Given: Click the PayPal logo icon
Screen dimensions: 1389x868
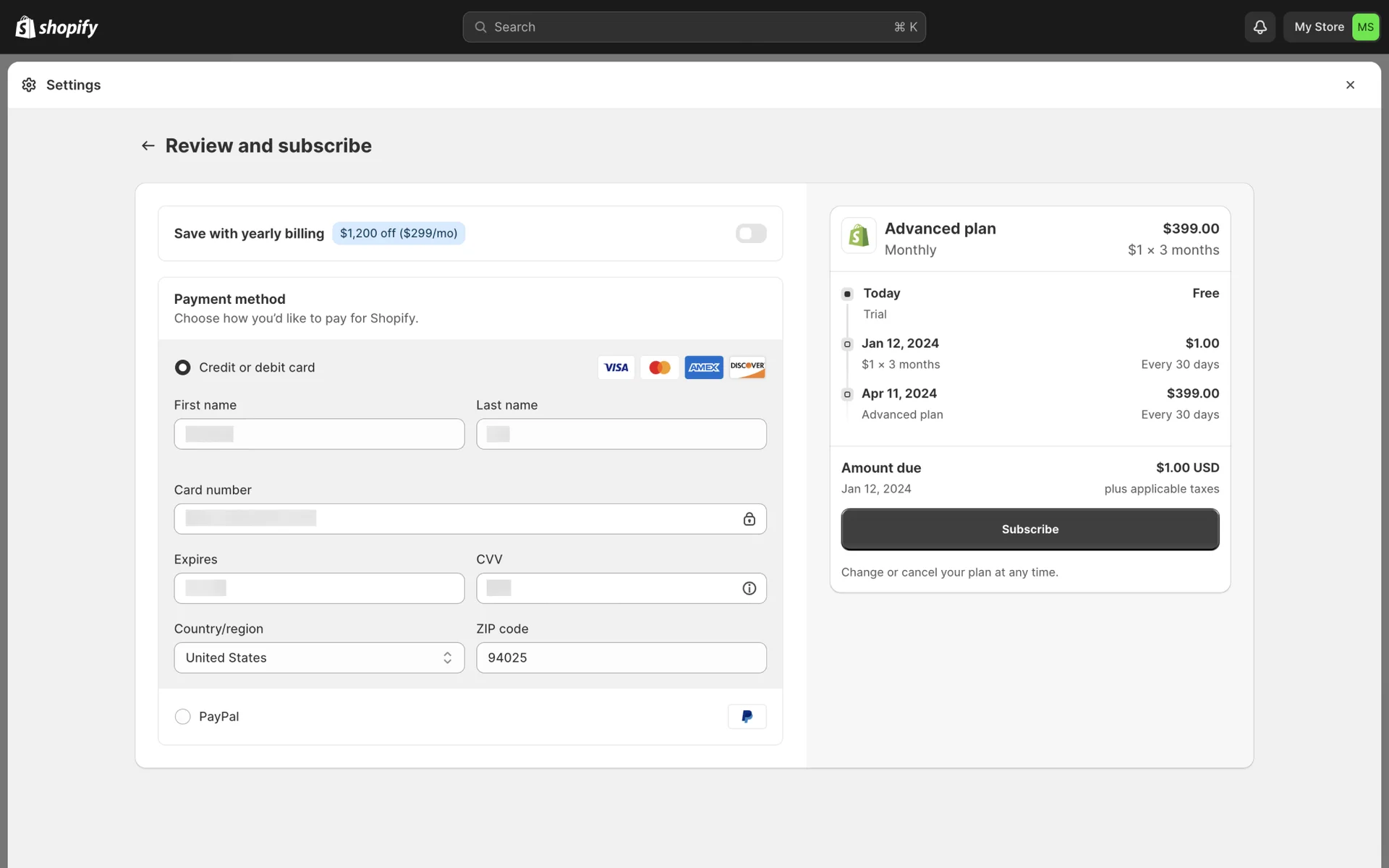Looking at the screenshot, I should [x=747, y=716].
